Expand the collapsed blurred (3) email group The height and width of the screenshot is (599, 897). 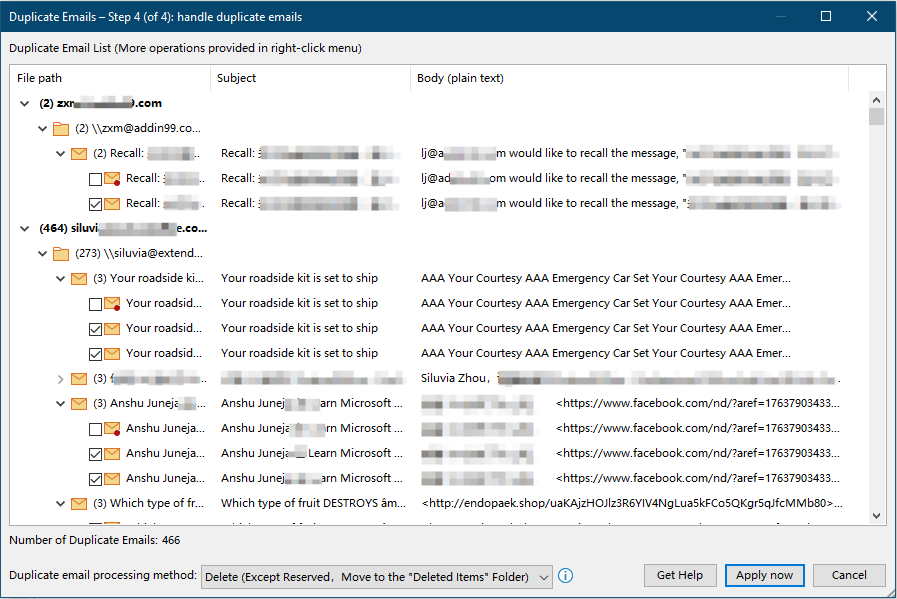[60, 379]
